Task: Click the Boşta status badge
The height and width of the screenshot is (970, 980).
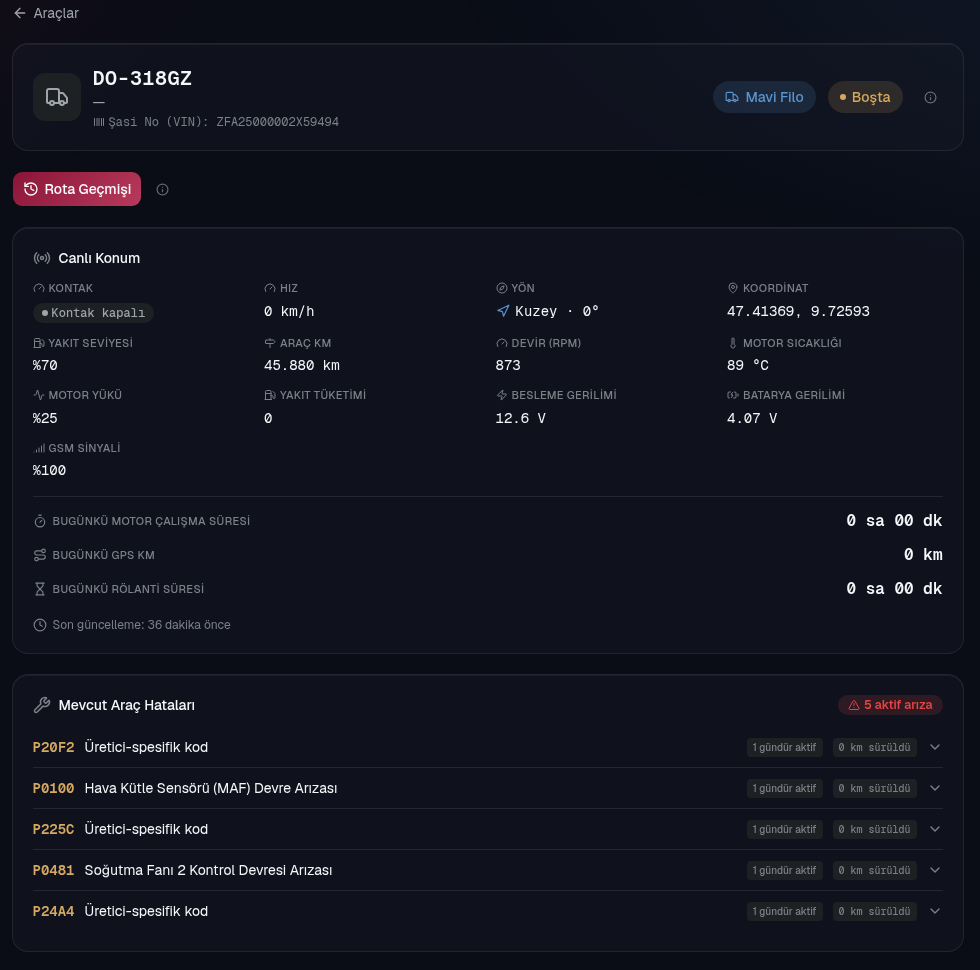Action: 865,97
